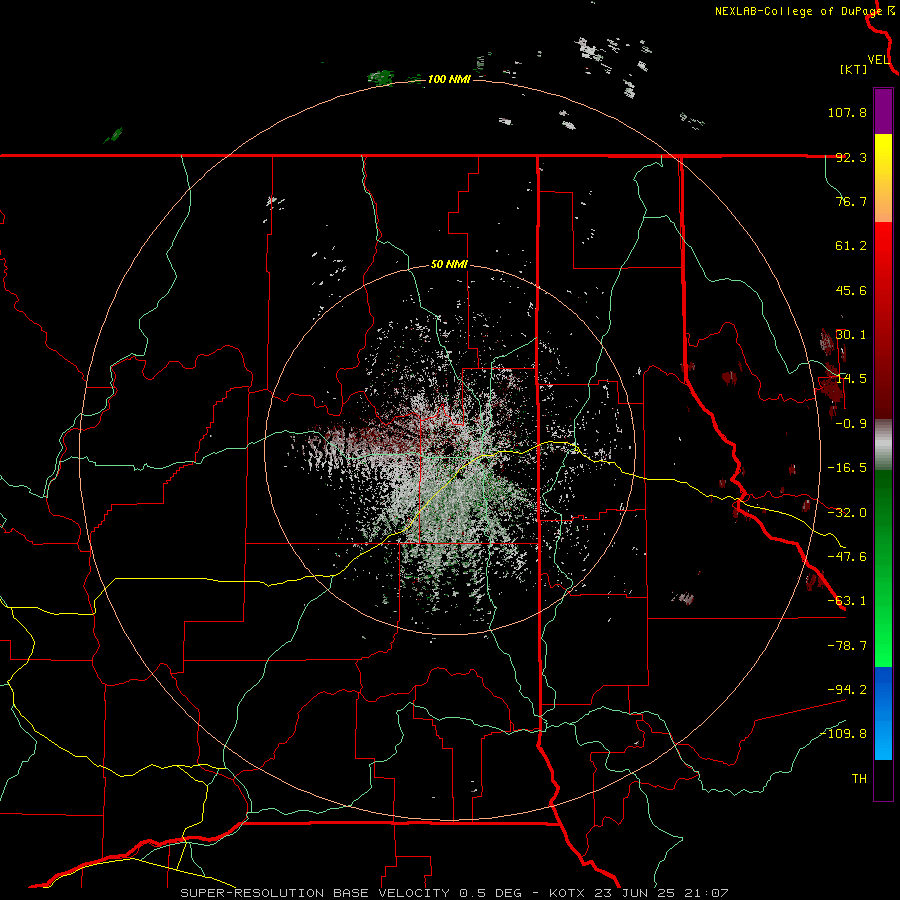This screenshot has width=900, height=900.
Task: Click the purple top segment of color bar
Action: [x=883, y=111]
